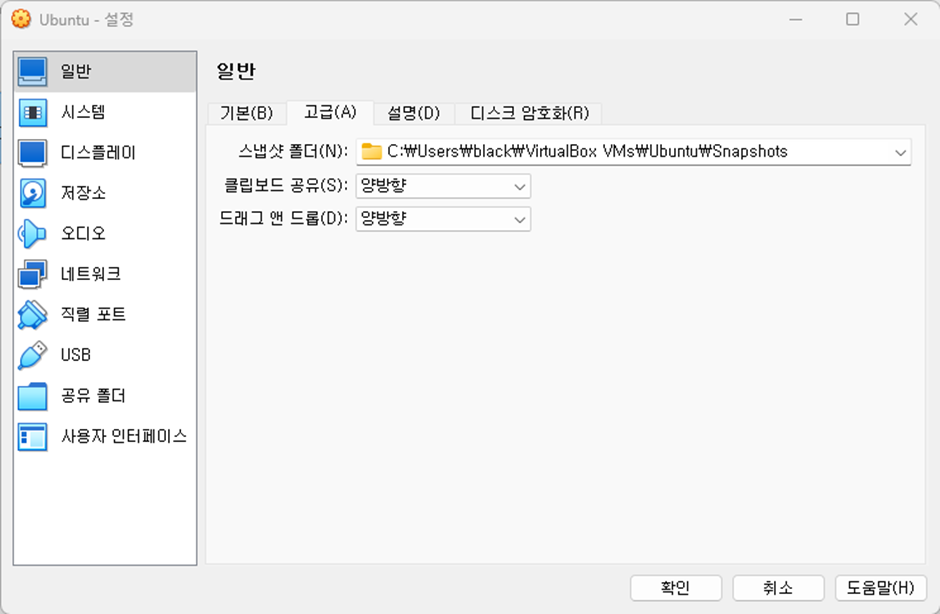Click the snapshot folder path text
This screenshot has height=614, width=940.
pos(587,152)
